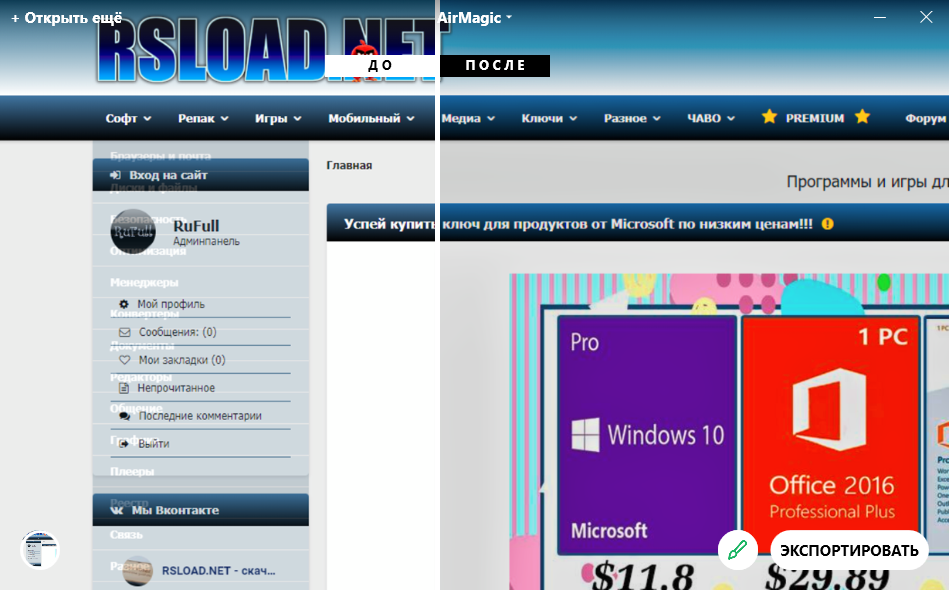Screen dimensions: 949x590
Task: Open the image thumbnail at bottom left
Action: click(x=40, y=550)
